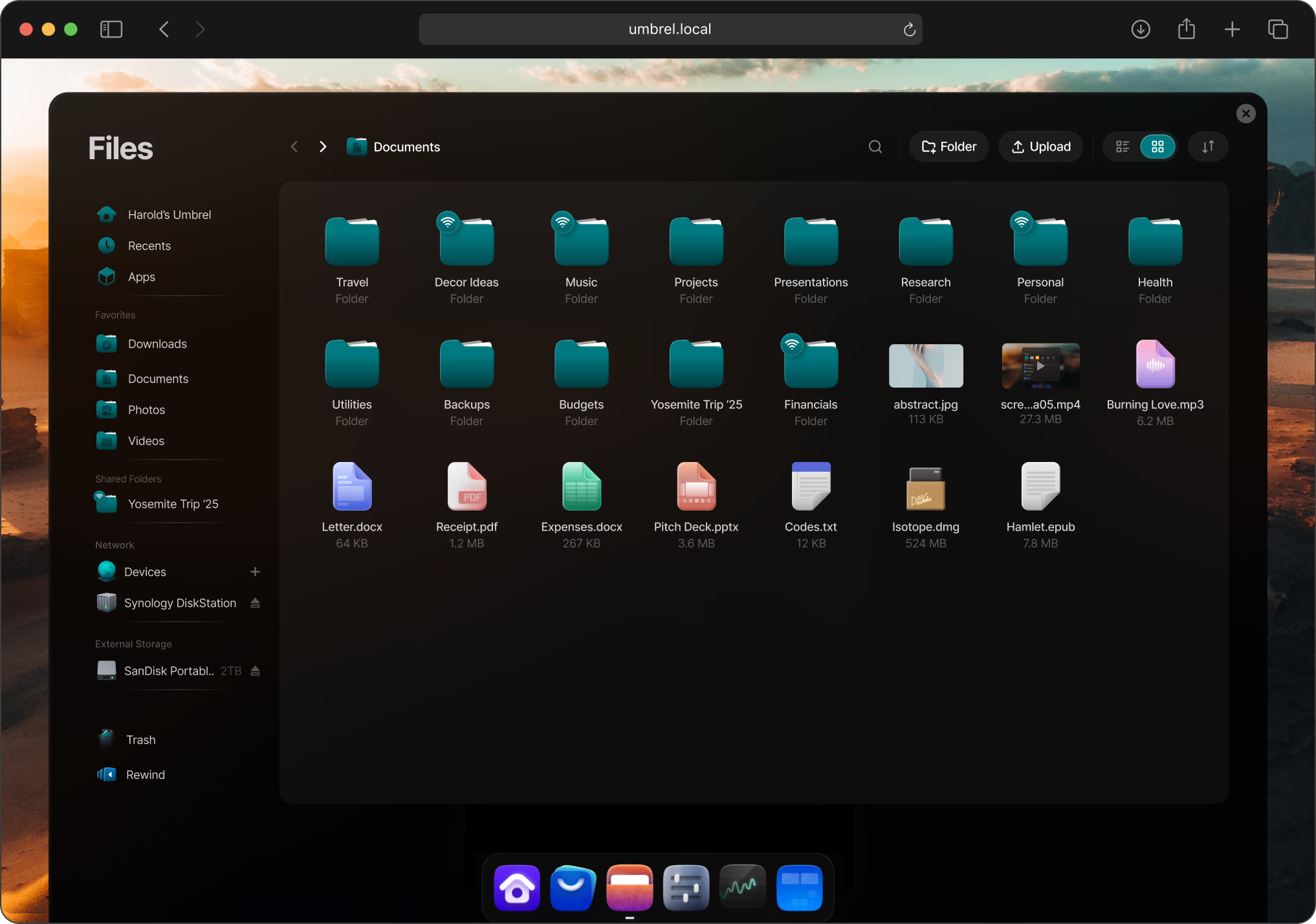1316x924 pixels.
Task: Expand Devices under Network with plus icon
Action: click(255, 571)
